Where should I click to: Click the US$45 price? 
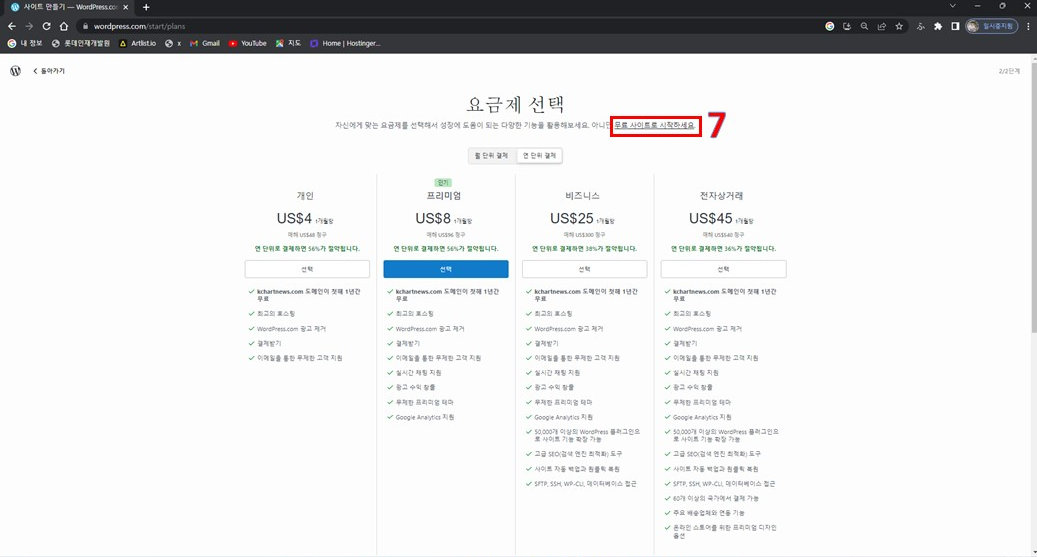tap(711, 218)
